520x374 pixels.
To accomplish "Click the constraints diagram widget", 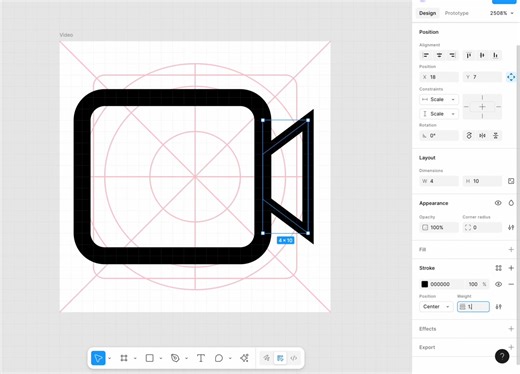I will click(x=482, y=107).
